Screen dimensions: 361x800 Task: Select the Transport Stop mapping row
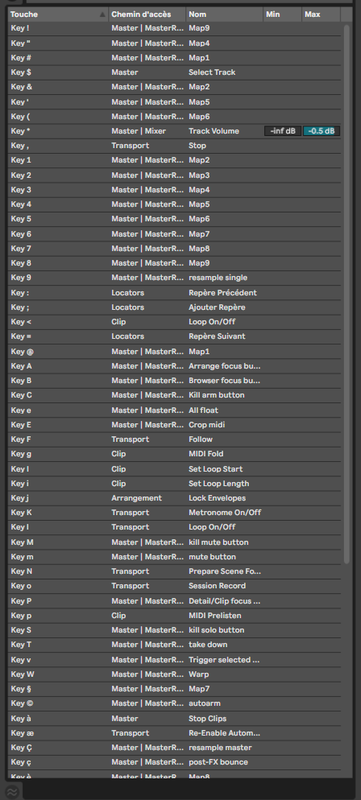174,145
